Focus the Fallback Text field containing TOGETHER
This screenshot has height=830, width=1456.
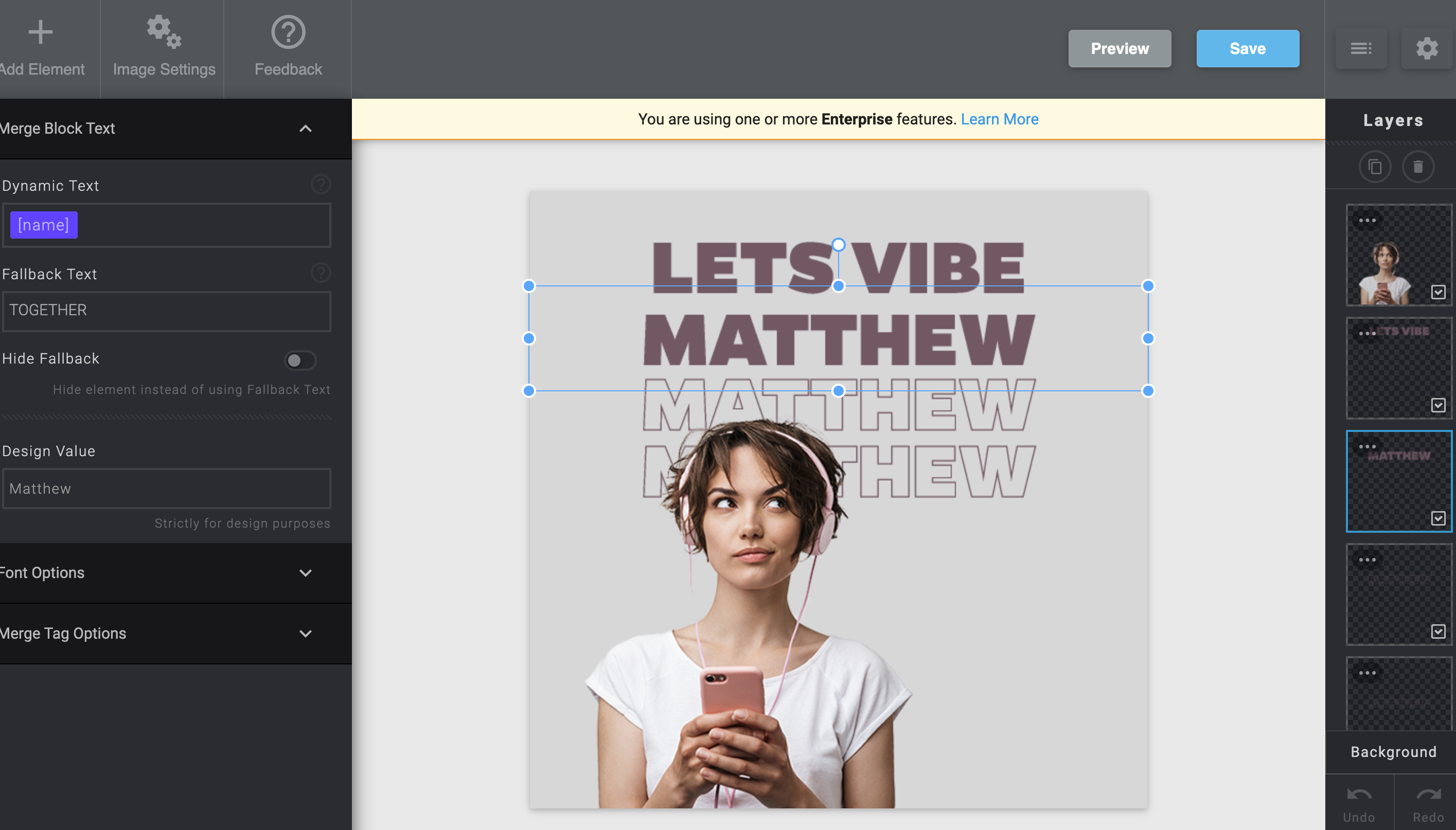coord(167,311)
